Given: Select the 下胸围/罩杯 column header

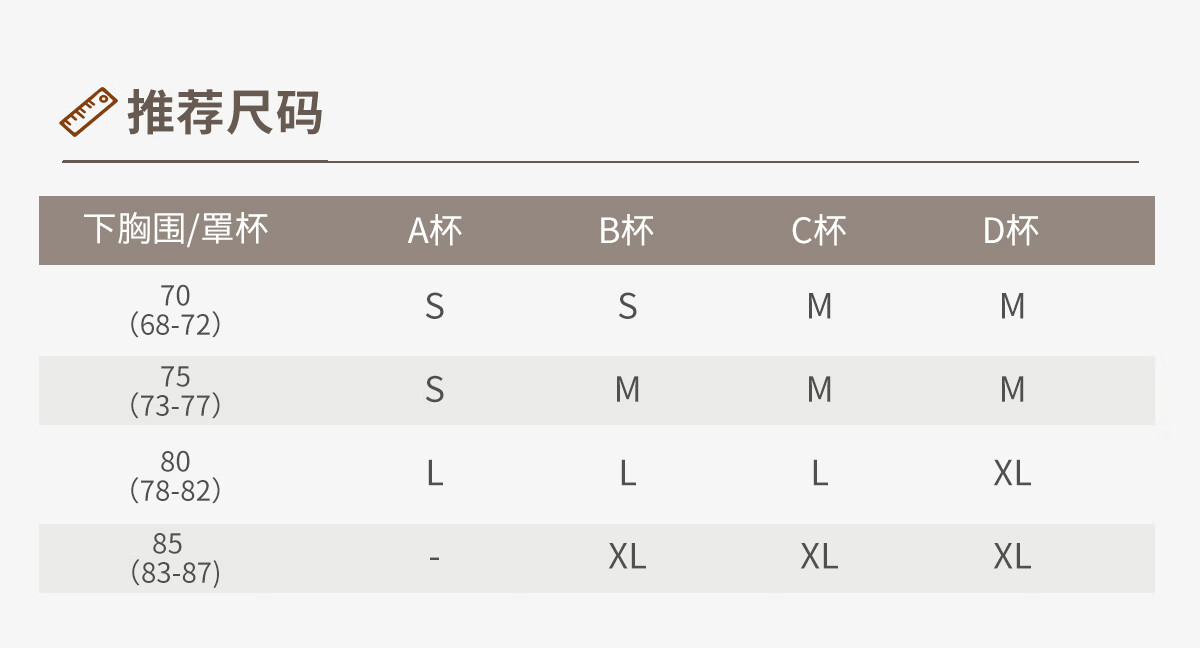Looking at the screenshot, I should [176, 230].
